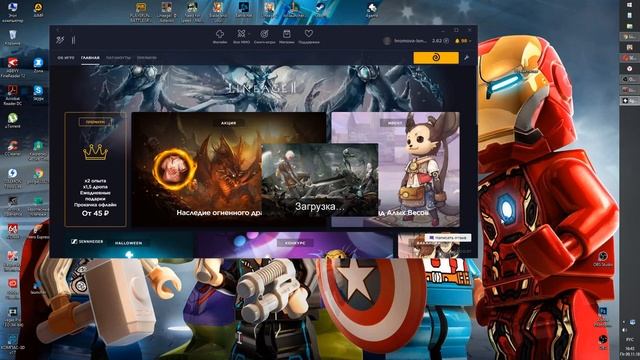Open the premium crown card От 45 ₽
Viewport: 640px width, 360px height.
(96, 169)
